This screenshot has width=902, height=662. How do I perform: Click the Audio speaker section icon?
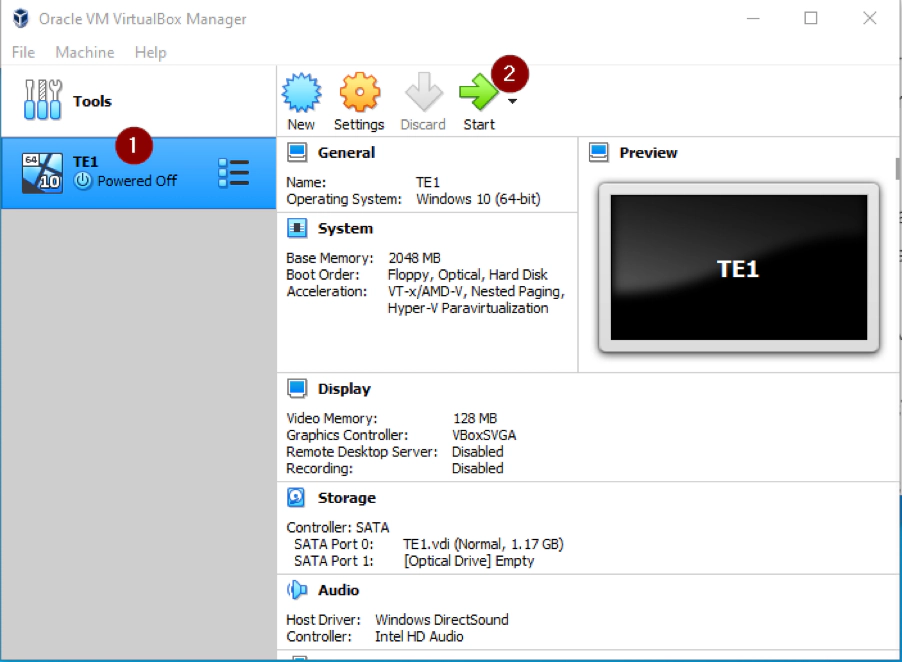point(297,590)
